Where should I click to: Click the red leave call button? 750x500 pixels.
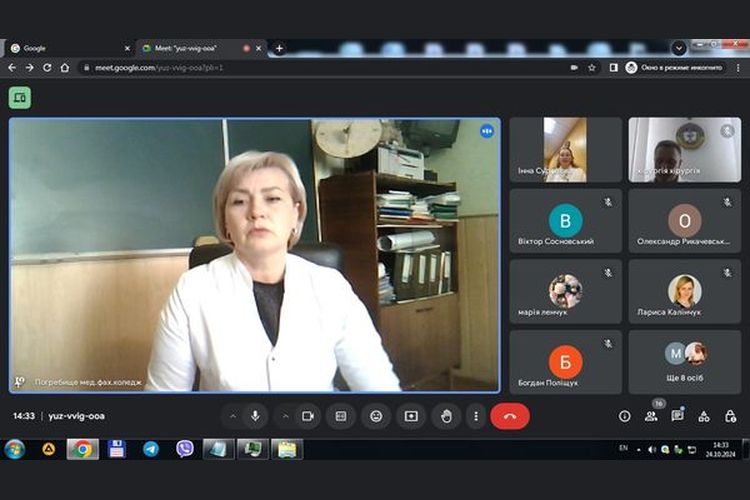click(x=510, y=416)
